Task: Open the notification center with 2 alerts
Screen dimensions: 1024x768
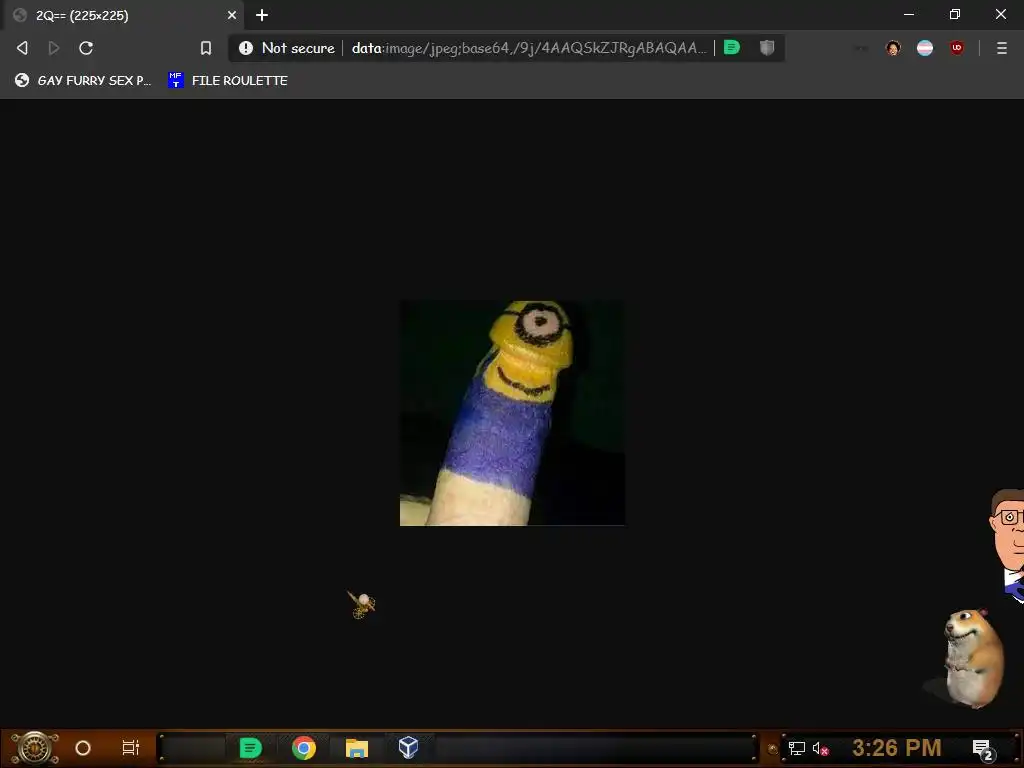Action: click(x=983, y=749)
